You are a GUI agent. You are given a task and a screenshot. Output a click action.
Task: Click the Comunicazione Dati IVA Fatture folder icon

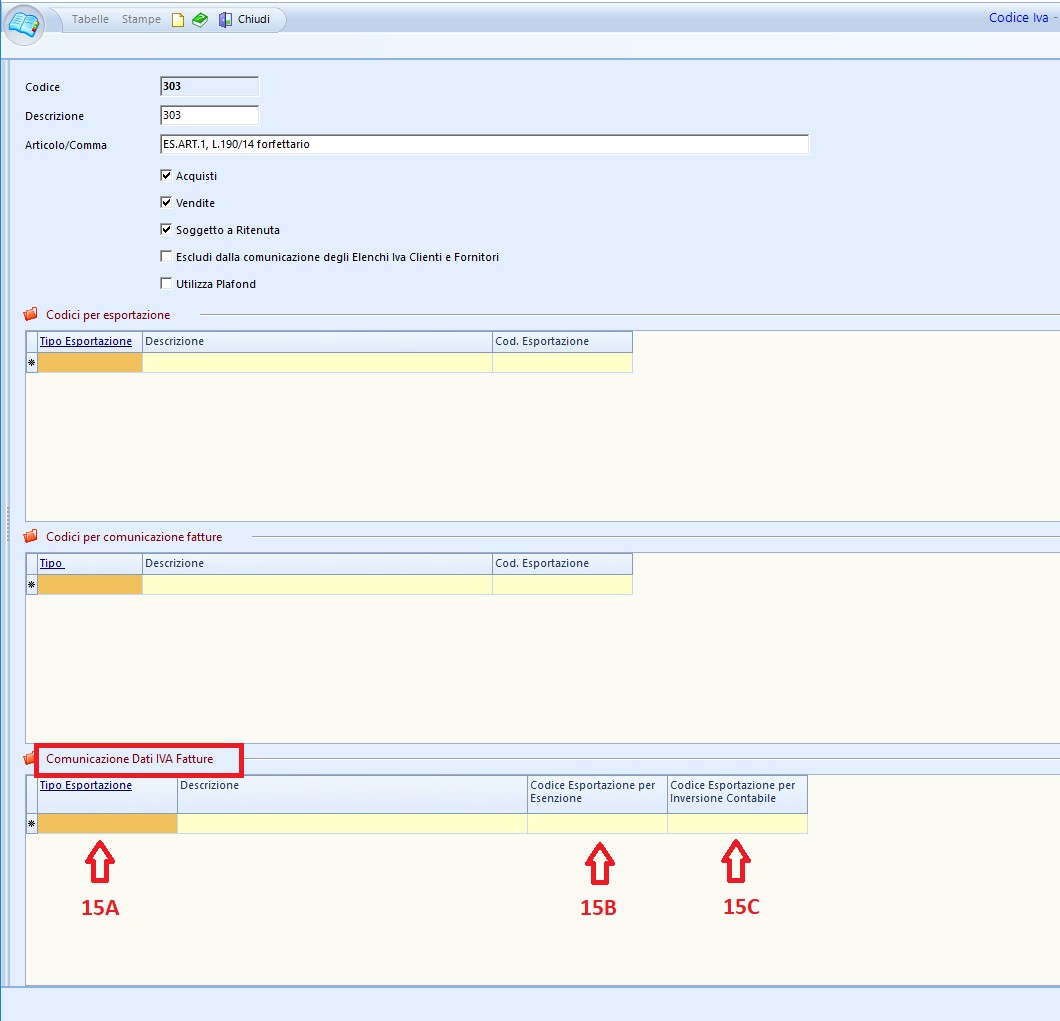coord(30,759)
